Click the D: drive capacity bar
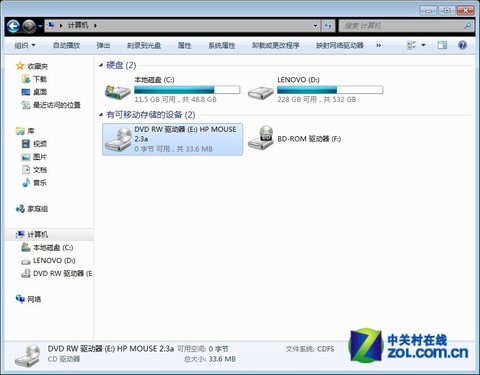This screenshot has height=375, width=480. tap(330, 90)
